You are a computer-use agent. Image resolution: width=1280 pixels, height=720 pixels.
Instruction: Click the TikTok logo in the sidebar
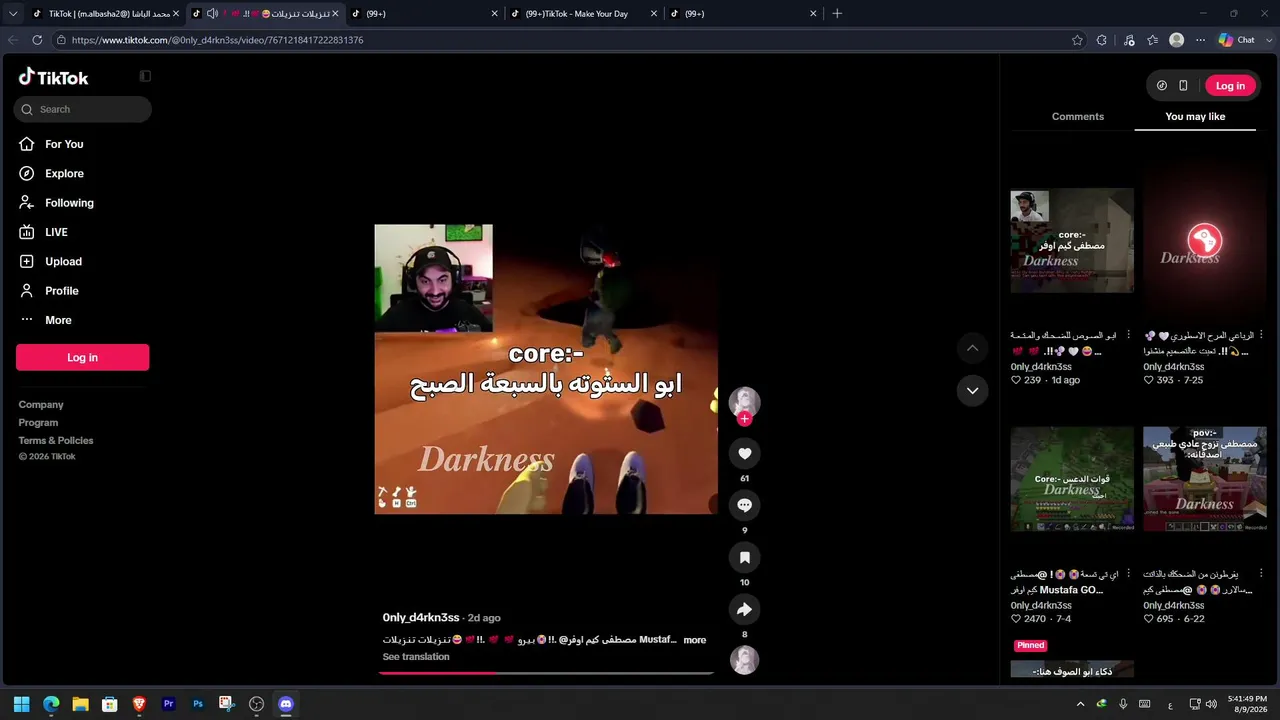pyautogui.click(x=54, y=77)
